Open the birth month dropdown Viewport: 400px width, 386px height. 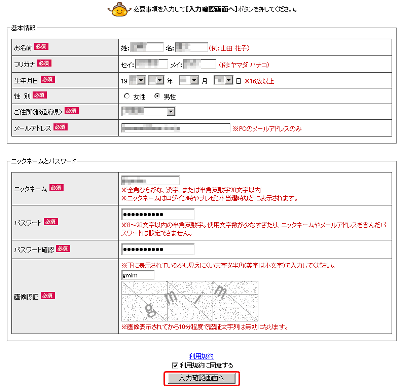pos(189,80)
